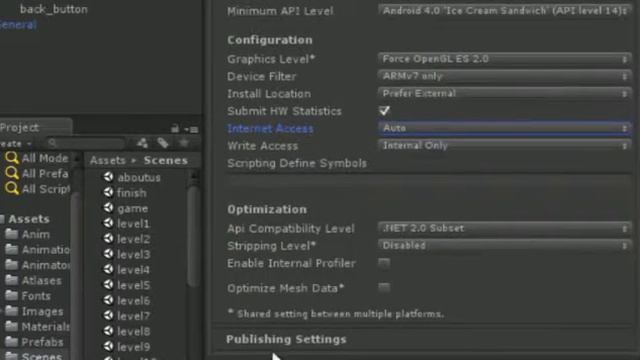Expand the Publishing Settings section

(286, 339)
